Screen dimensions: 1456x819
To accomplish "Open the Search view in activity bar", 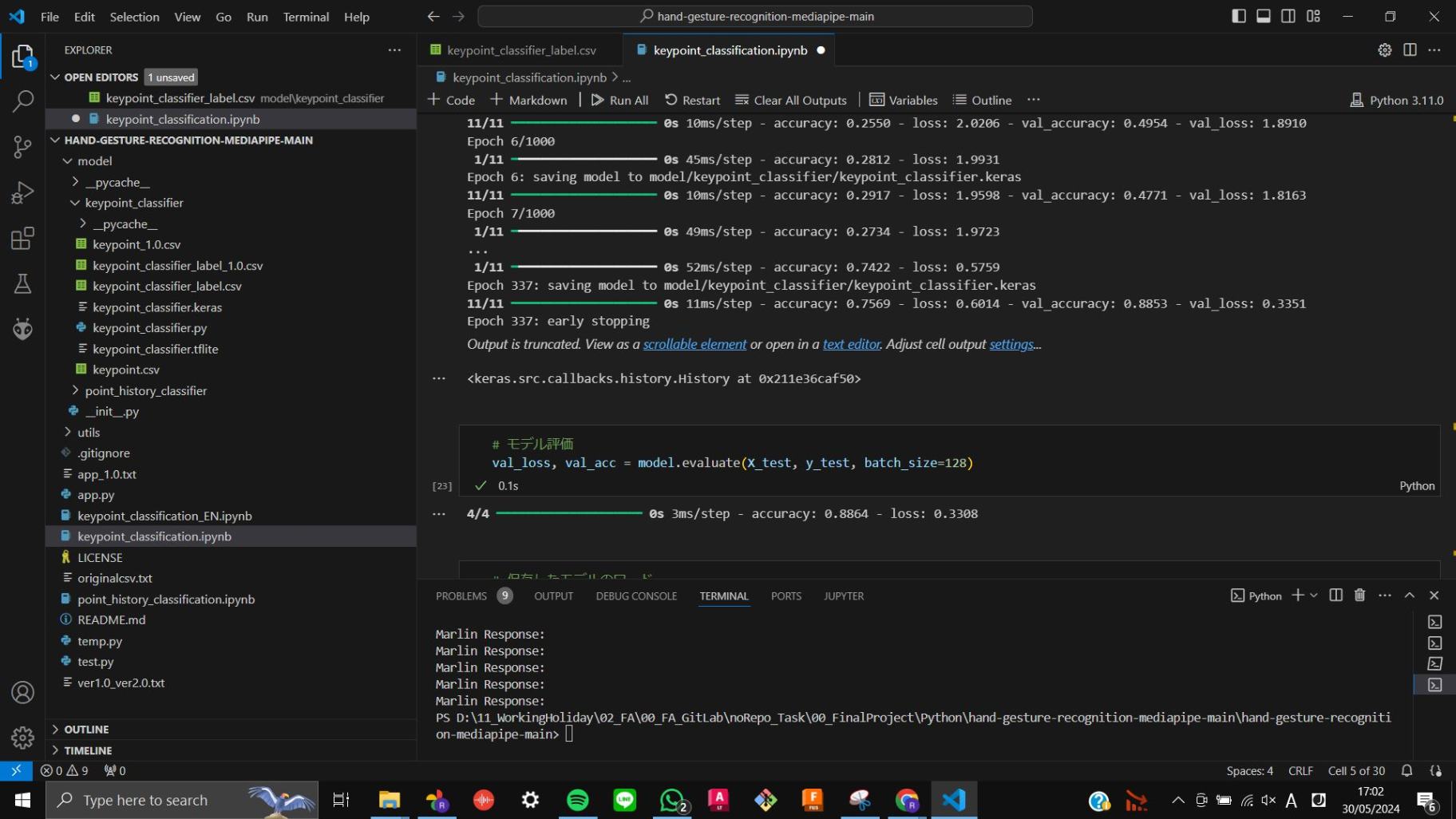I will [x=22, y=101].
